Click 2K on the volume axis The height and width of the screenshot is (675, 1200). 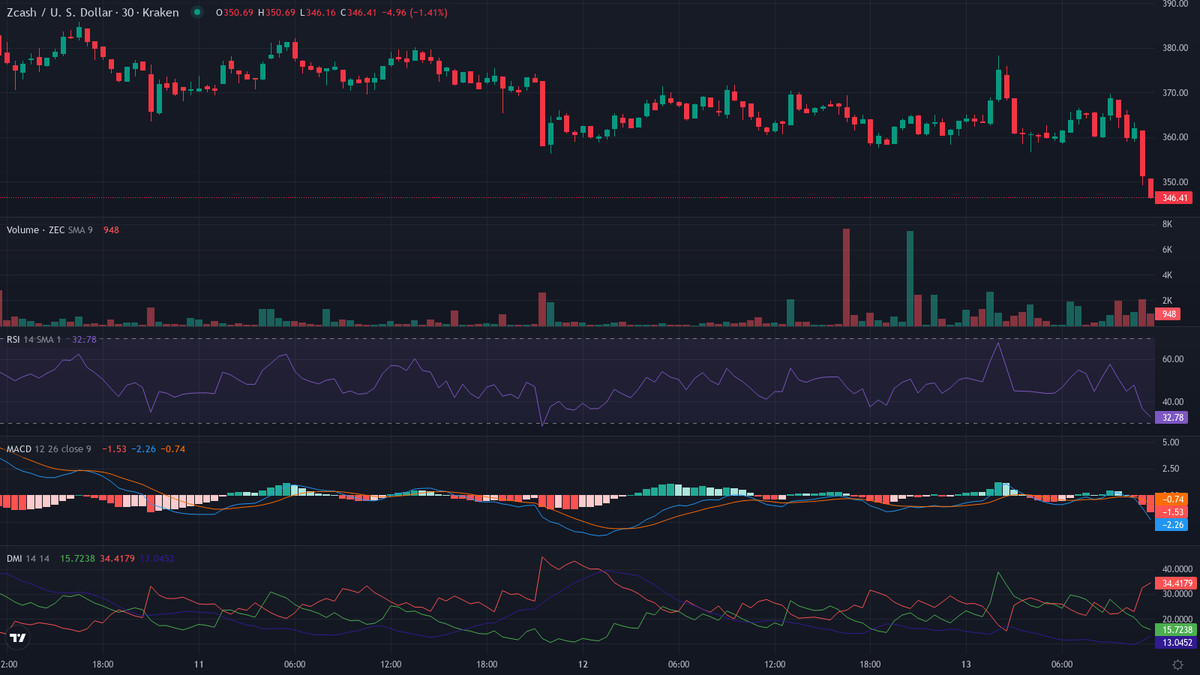point(1166,300)
